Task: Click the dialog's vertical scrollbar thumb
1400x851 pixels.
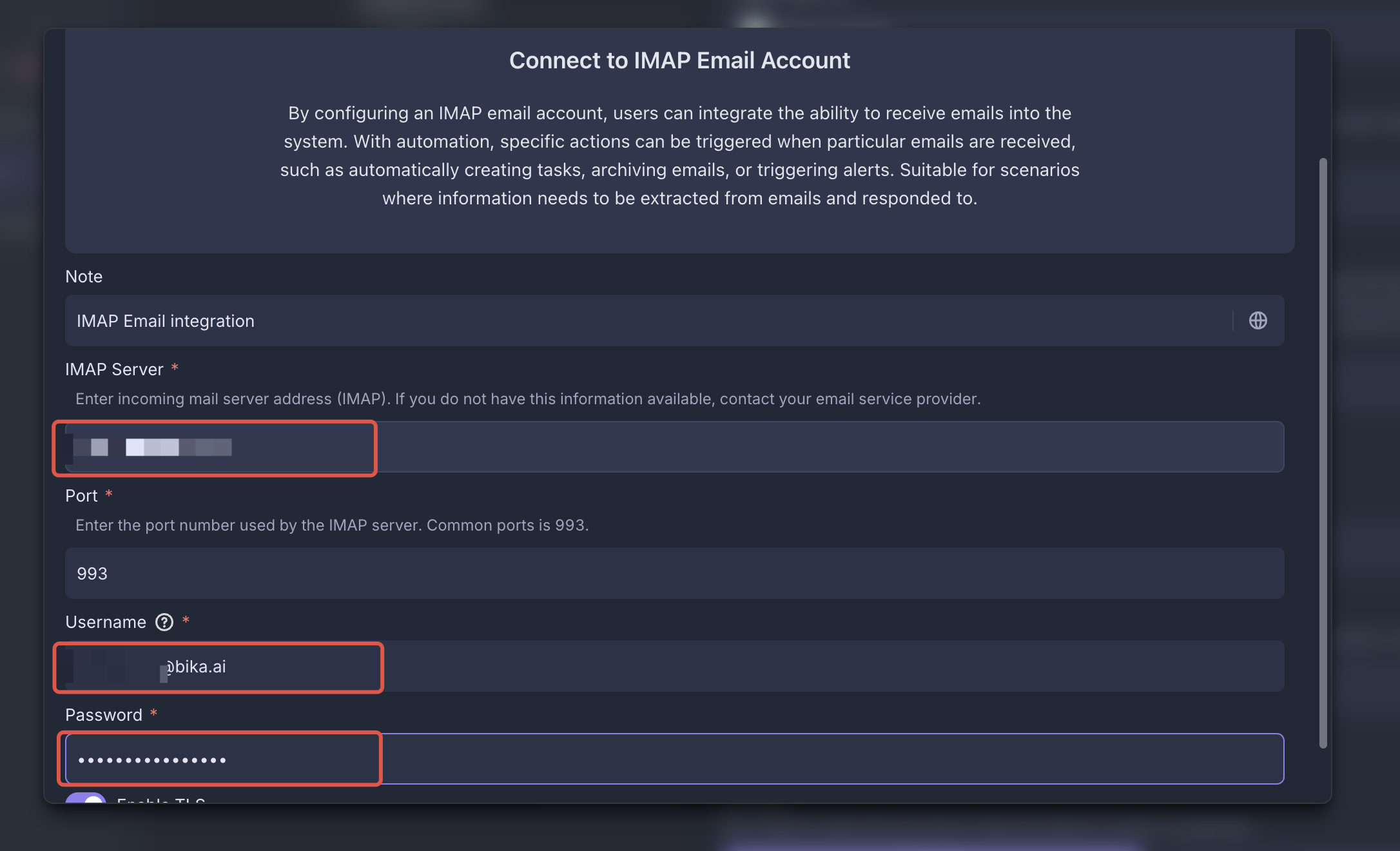Action: tap(1323, 453)
